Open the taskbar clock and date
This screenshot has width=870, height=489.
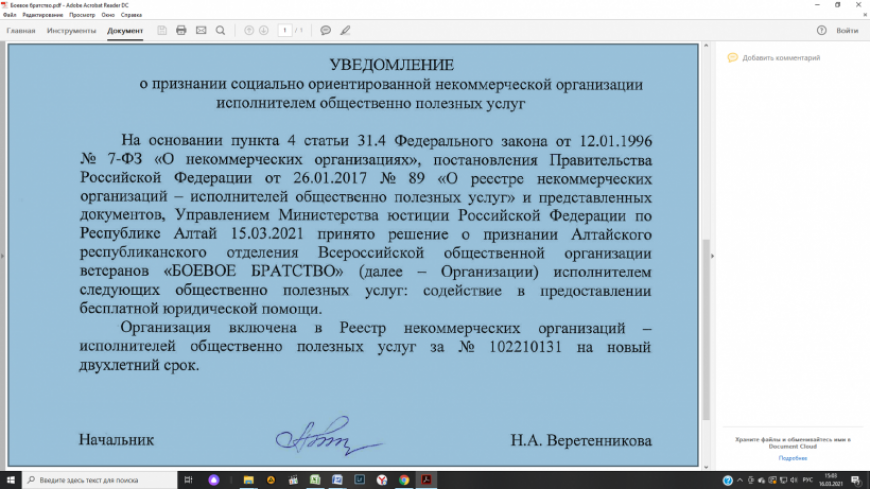point(831,480)
